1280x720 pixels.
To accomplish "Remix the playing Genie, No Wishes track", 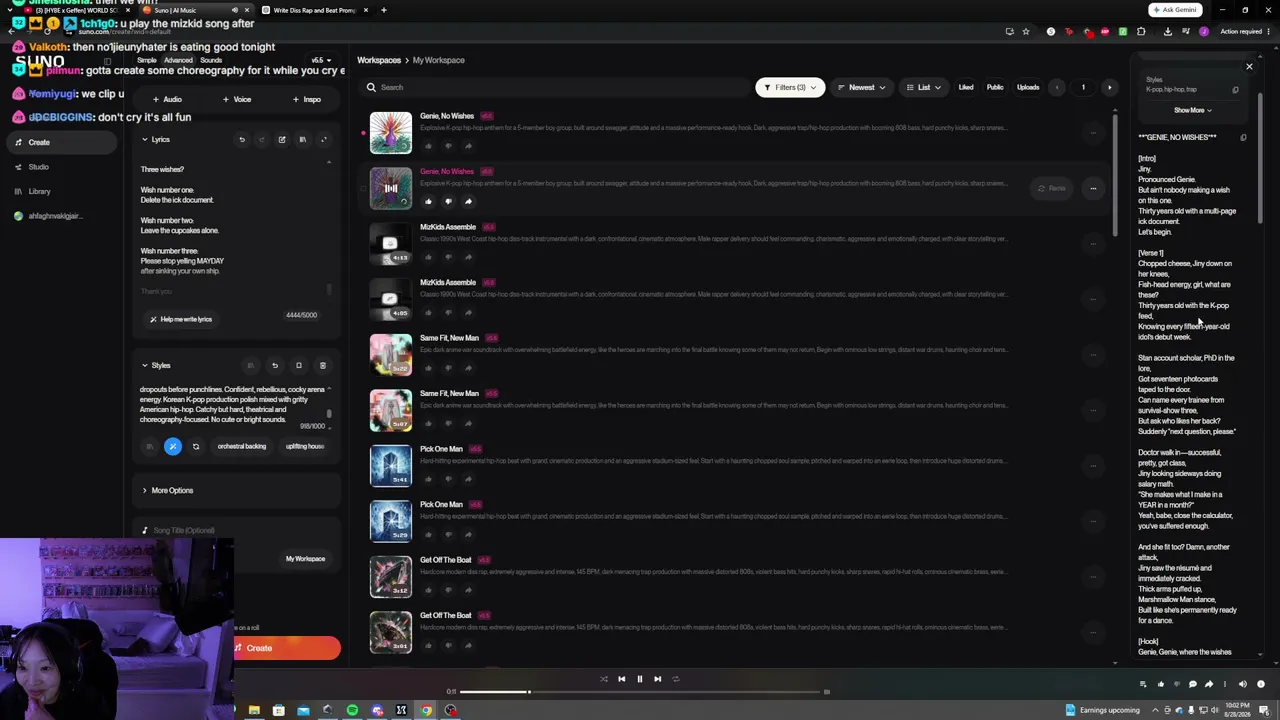I will click(x=1052, y=188).
